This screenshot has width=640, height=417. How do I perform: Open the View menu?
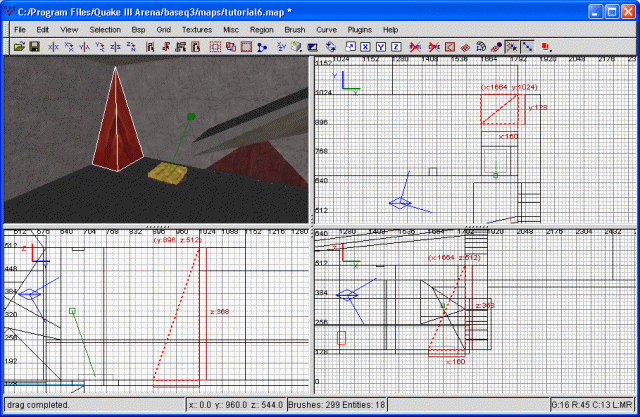coord(69,30)
